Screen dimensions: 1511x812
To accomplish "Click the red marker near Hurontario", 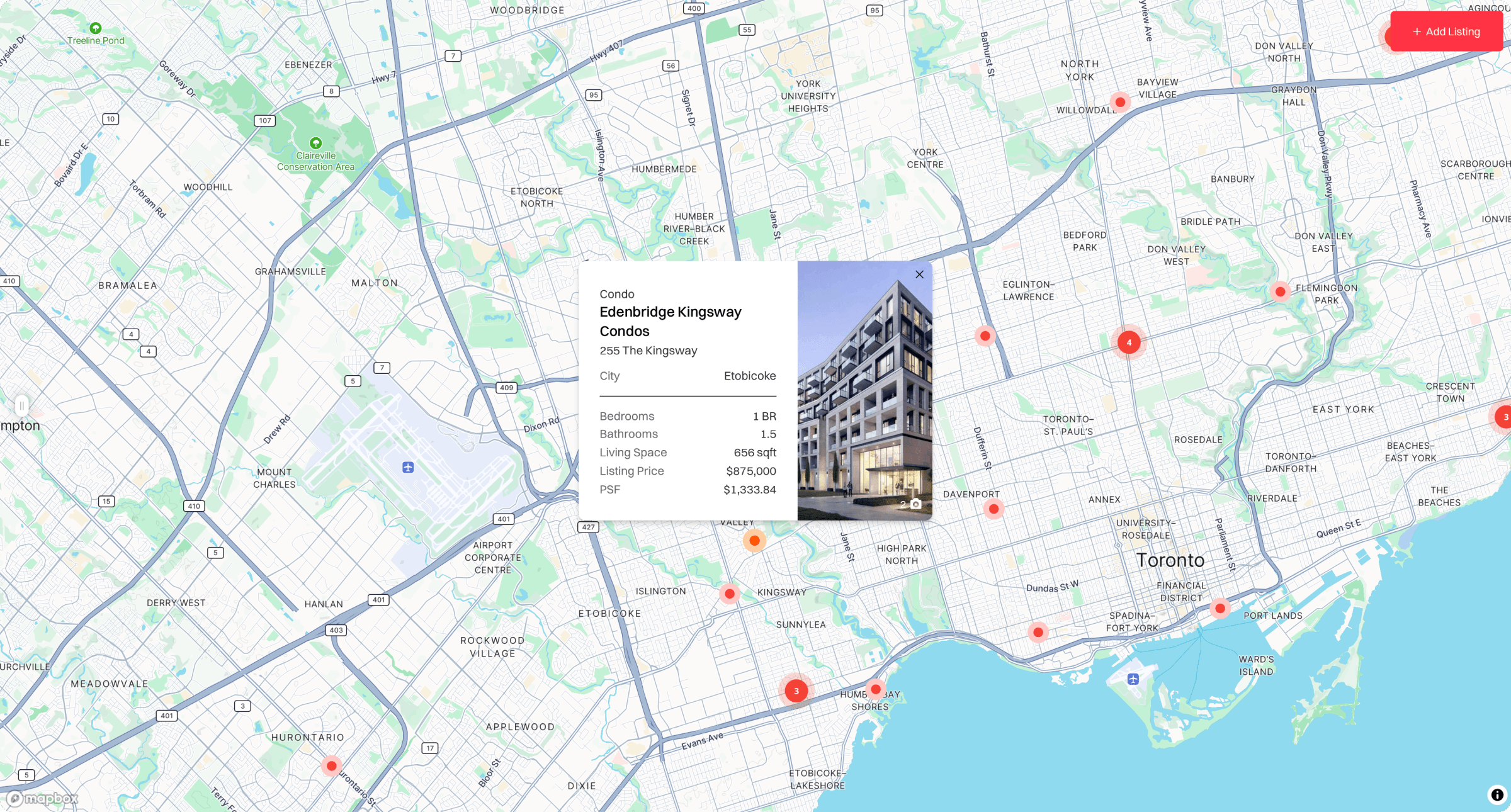I will point(331,765).
